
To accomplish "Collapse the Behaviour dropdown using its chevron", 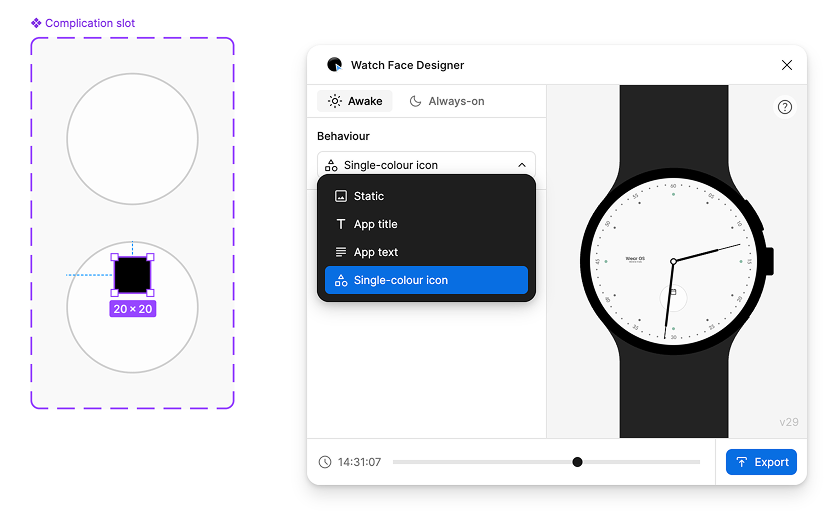I will 522,165.
